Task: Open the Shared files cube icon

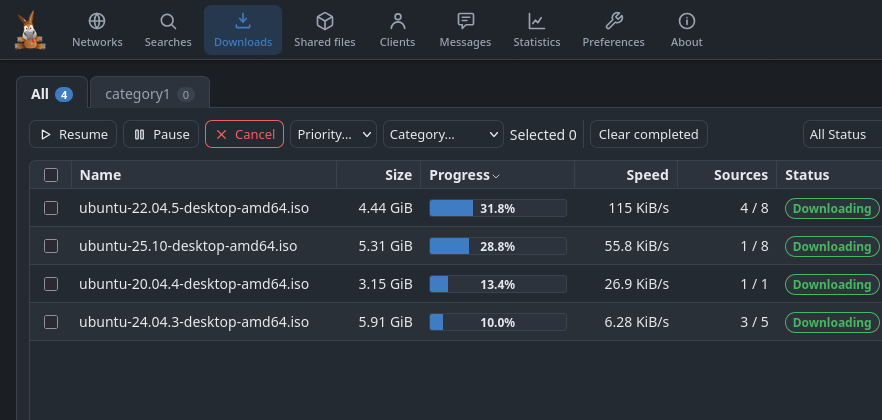Action: 325,21
